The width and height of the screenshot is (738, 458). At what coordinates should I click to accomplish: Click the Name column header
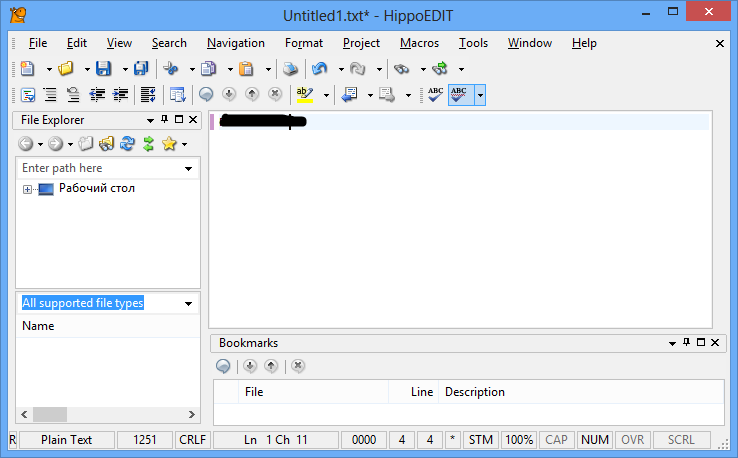pyautogui.click(x=108, y=326)
